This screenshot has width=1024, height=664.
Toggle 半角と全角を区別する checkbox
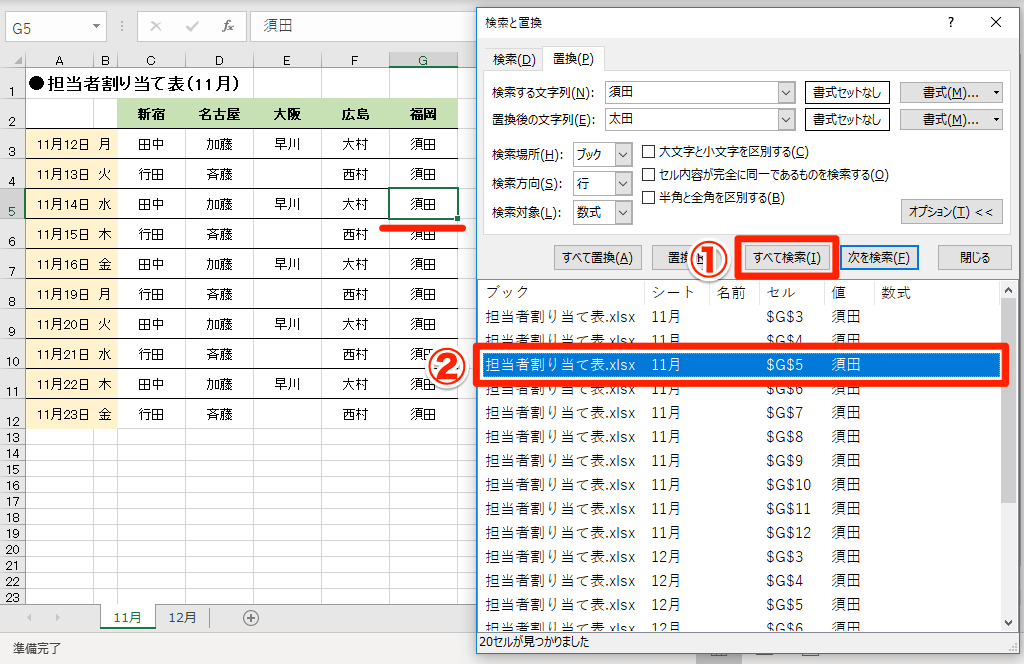click(x=648, y=197)
